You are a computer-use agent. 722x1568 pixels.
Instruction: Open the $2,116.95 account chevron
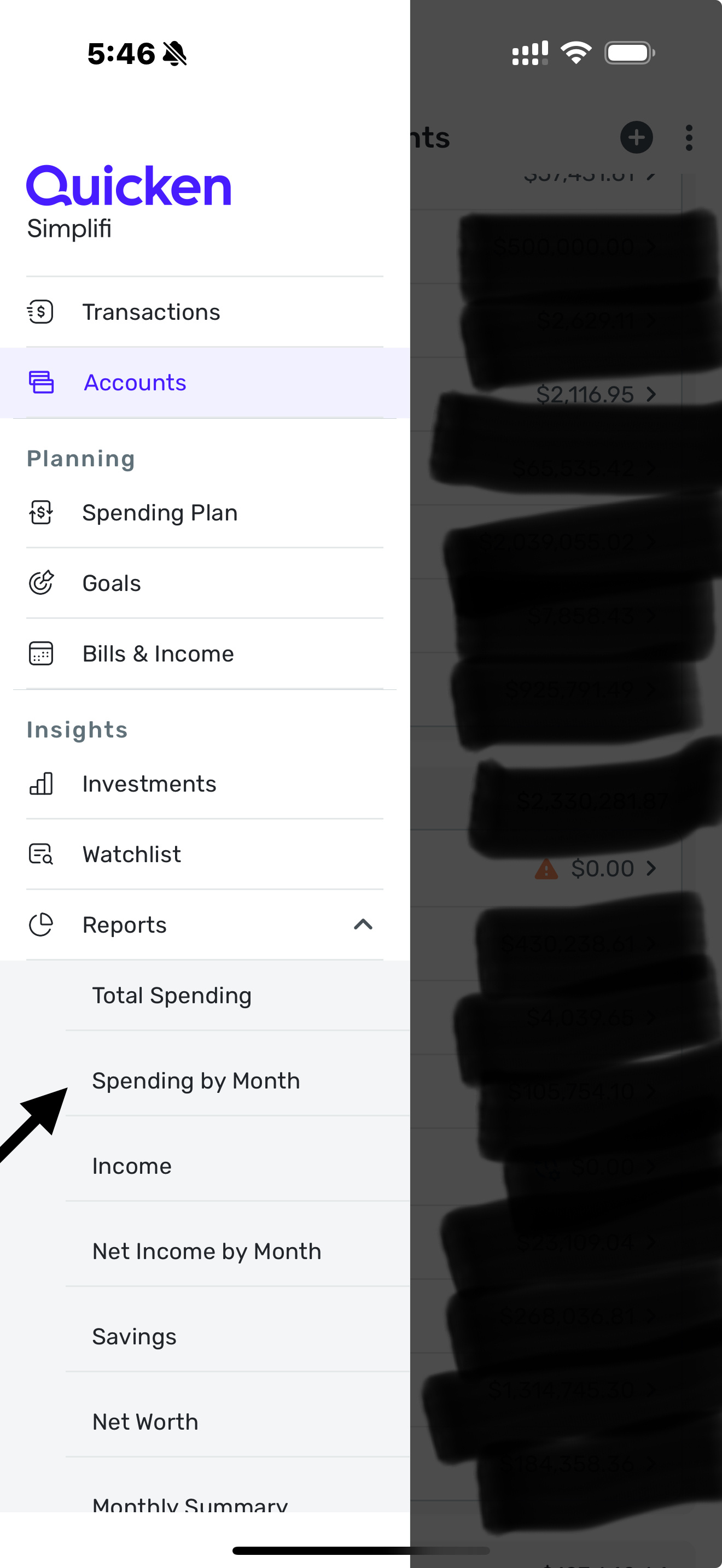(651, 394)
